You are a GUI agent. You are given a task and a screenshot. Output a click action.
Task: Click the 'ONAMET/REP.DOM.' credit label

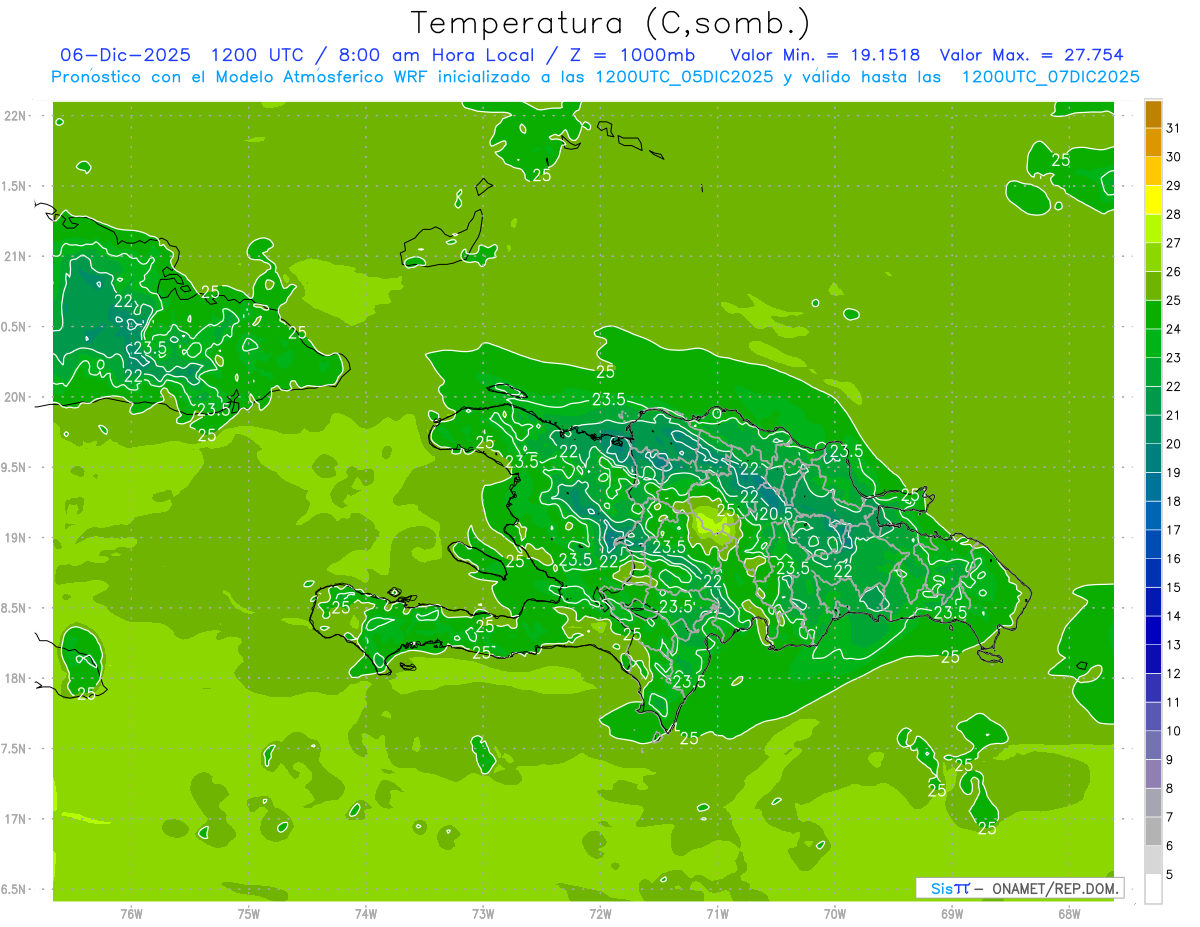tap(1056, 888)
